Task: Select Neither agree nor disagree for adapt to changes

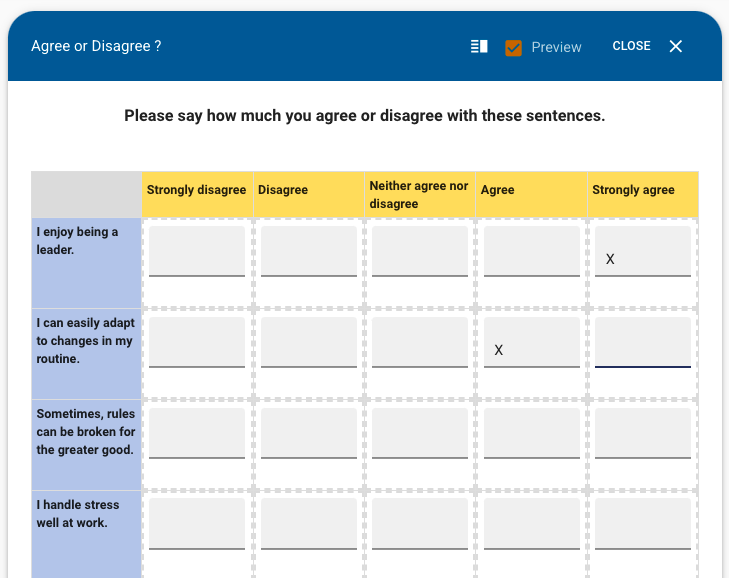Action: click(420, 343)
